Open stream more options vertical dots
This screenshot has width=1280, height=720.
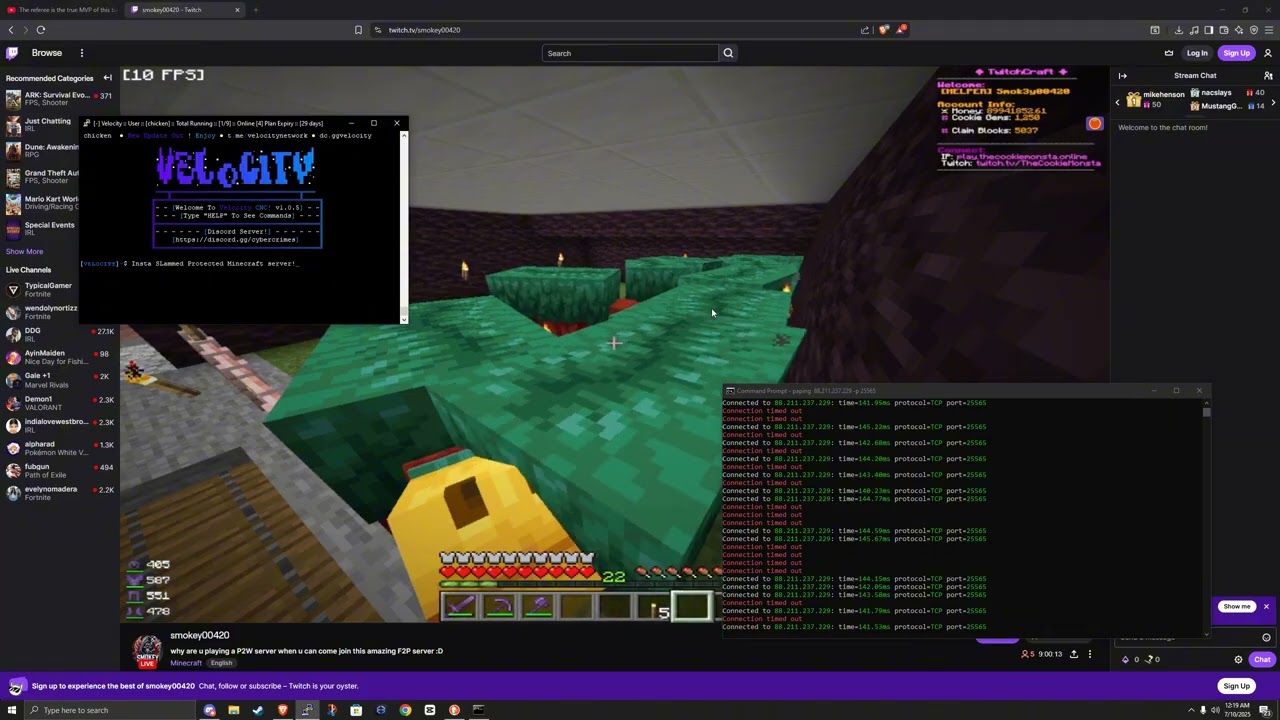point(1090,654)
